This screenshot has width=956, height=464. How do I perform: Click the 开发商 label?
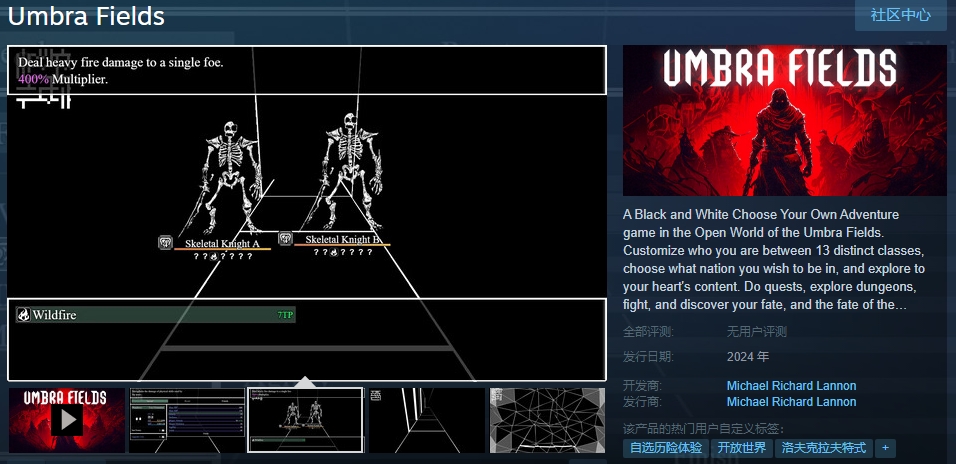coord(642,385)
